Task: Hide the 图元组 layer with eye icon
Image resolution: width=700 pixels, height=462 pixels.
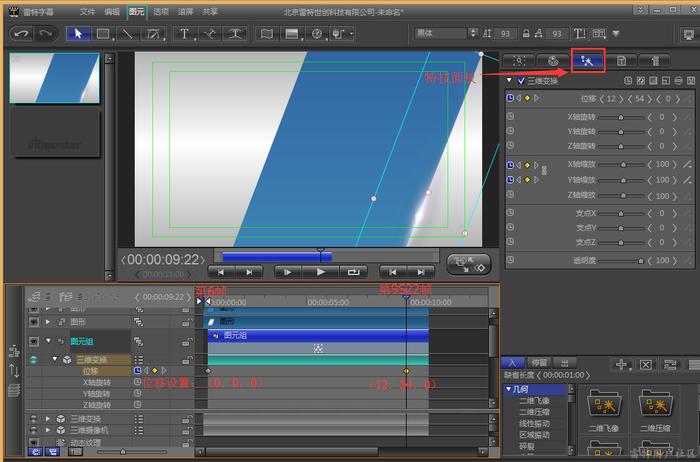Action: (x=34, y=341)
